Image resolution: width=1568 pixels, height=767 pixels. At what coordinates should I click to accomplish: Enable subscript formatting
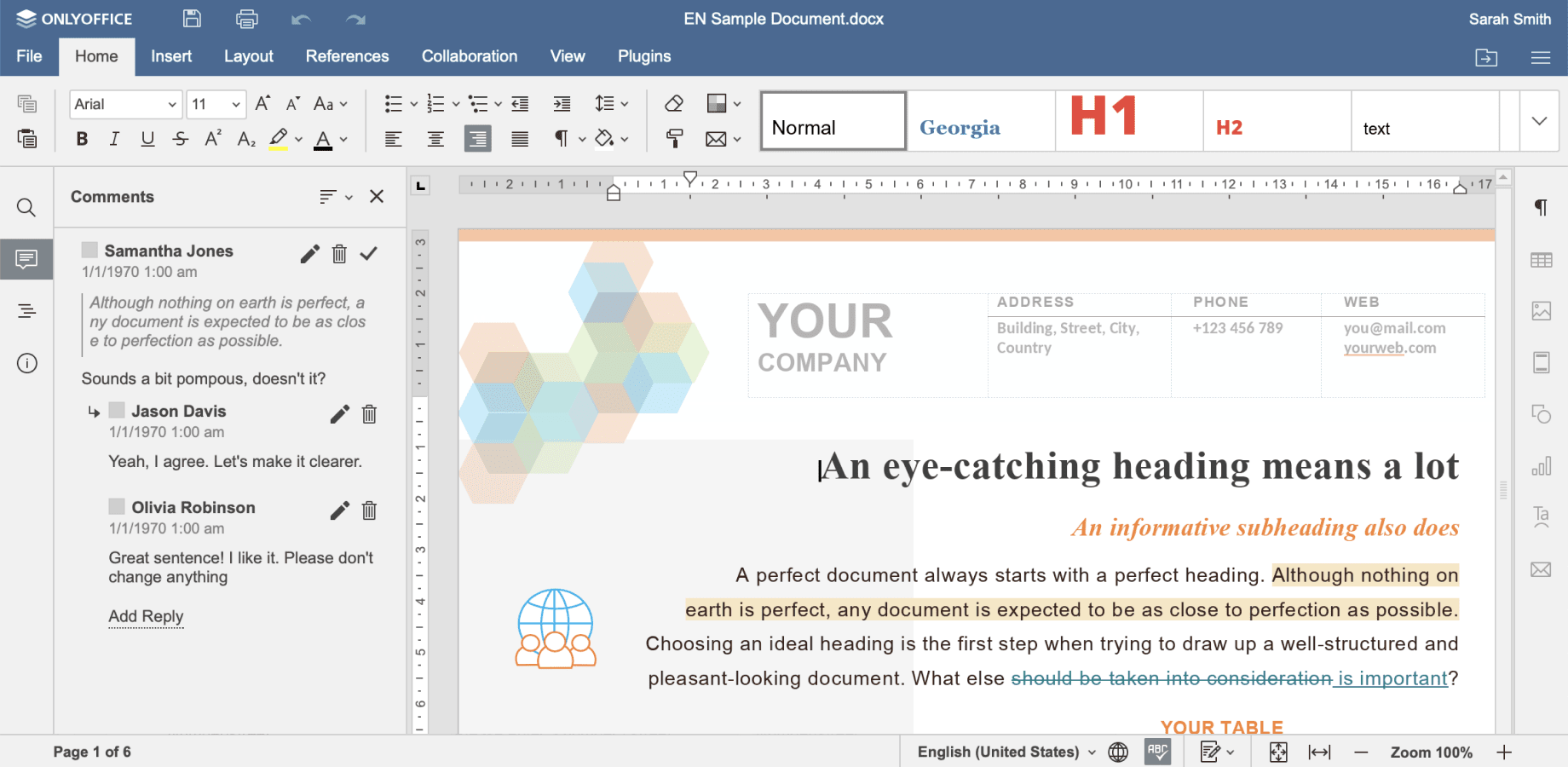[245, 138]
